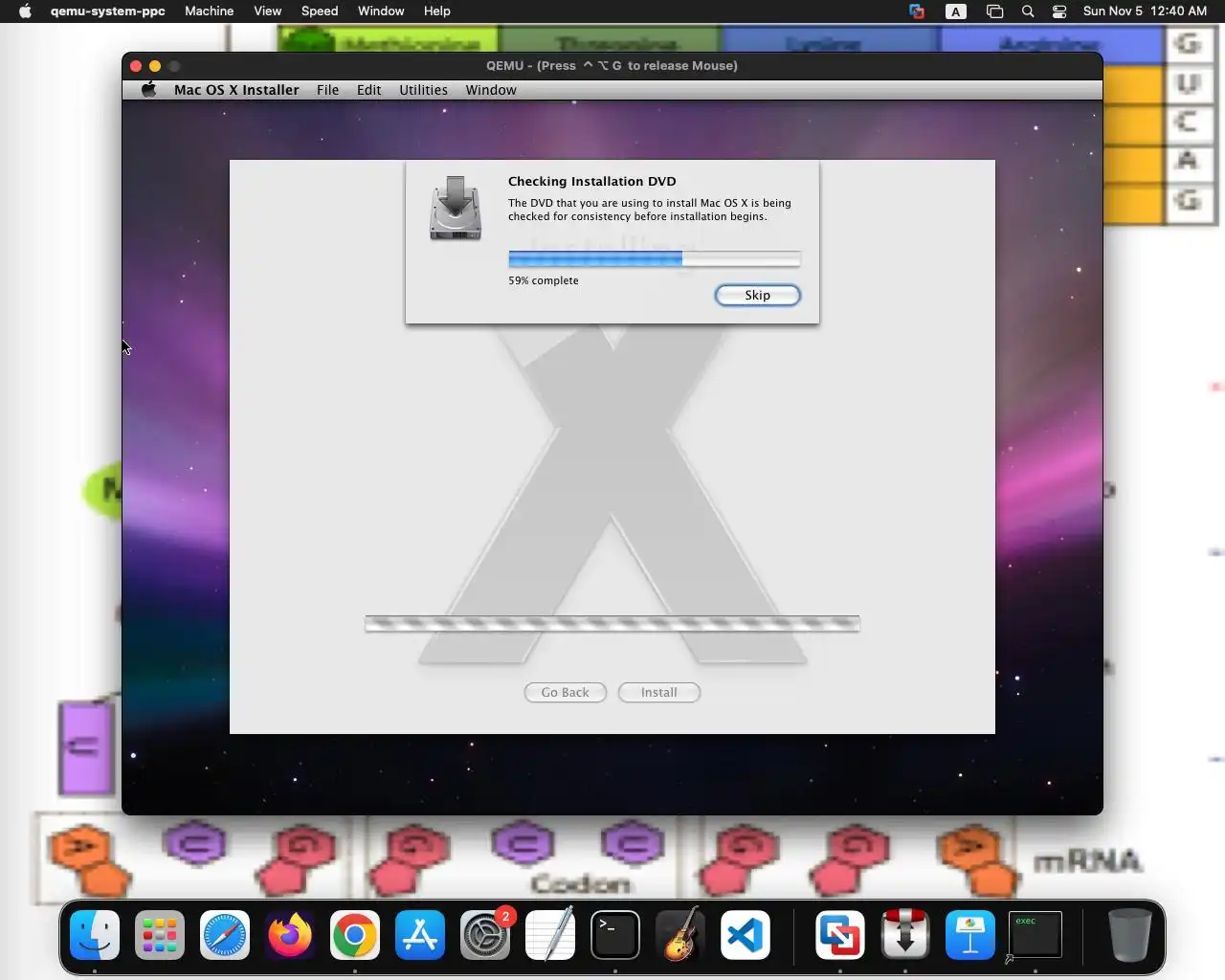1225x980 pixels.
Task: Launch Keynote from the Dock
Action: pyautogui.click(x=970, y=934)
